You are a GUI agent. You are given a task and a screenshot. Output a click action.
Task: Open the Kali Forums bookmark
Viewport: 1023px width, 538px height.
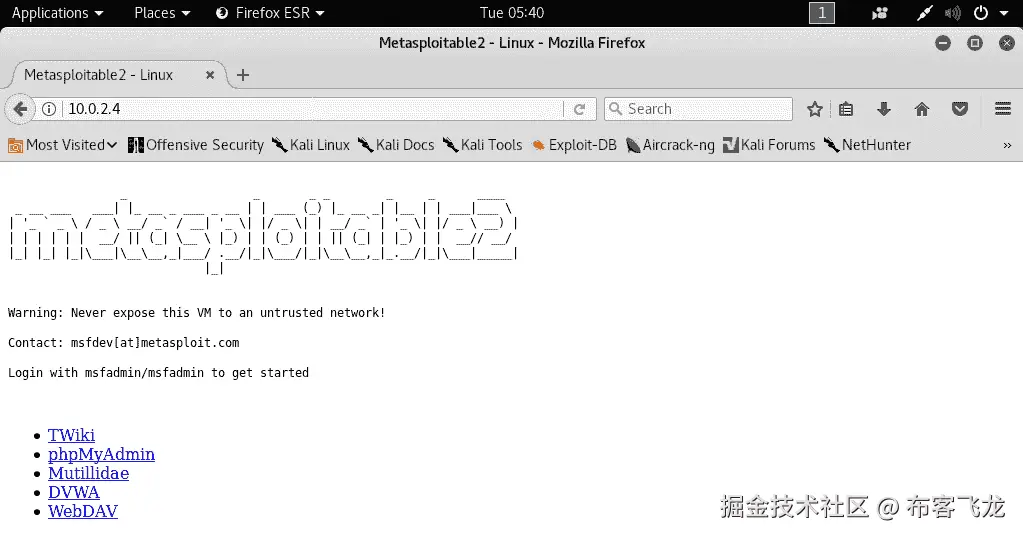[769, 145]
